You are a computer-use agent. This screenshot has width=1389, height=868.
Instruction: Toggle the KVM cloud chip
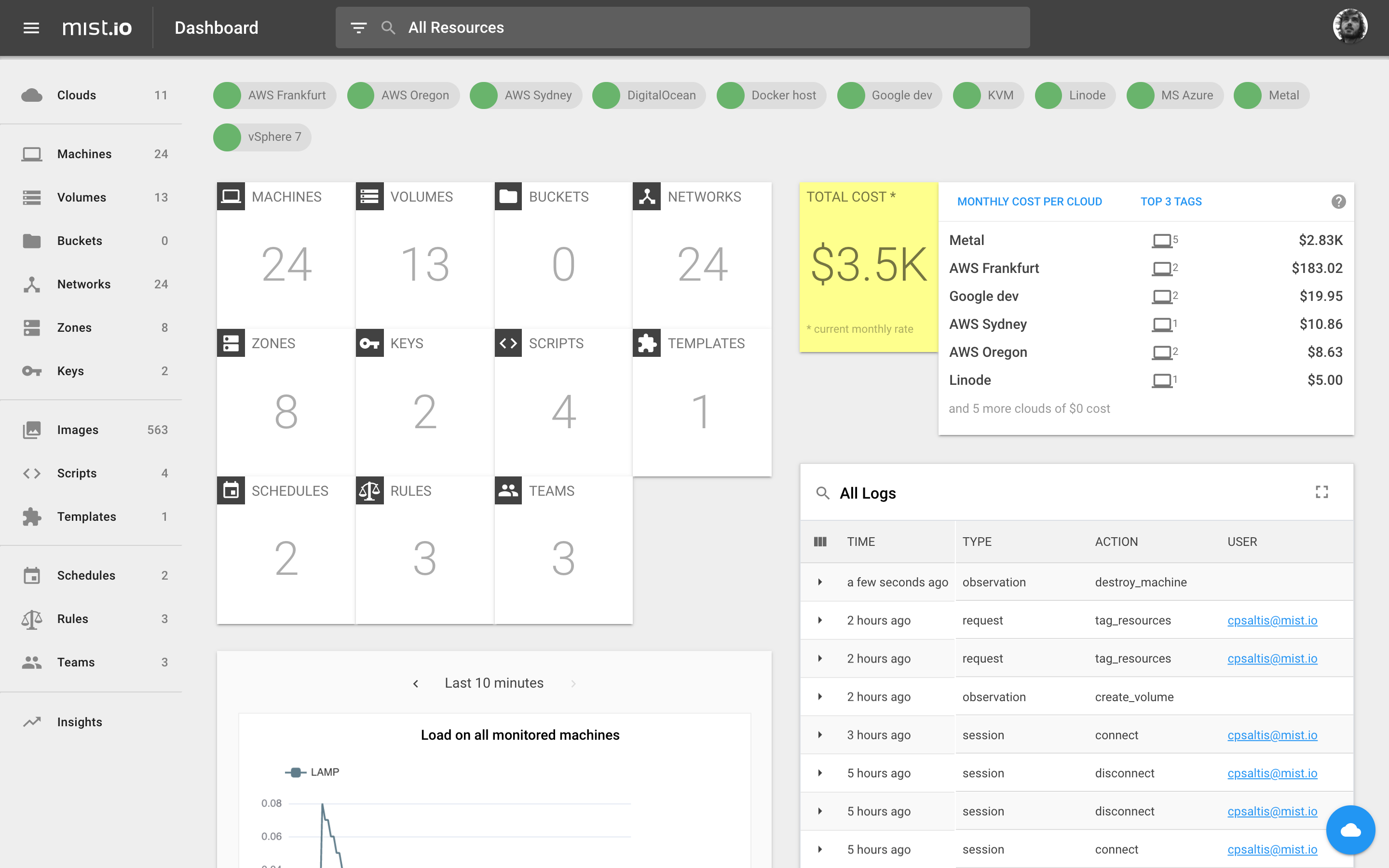[x=988, y=95]
